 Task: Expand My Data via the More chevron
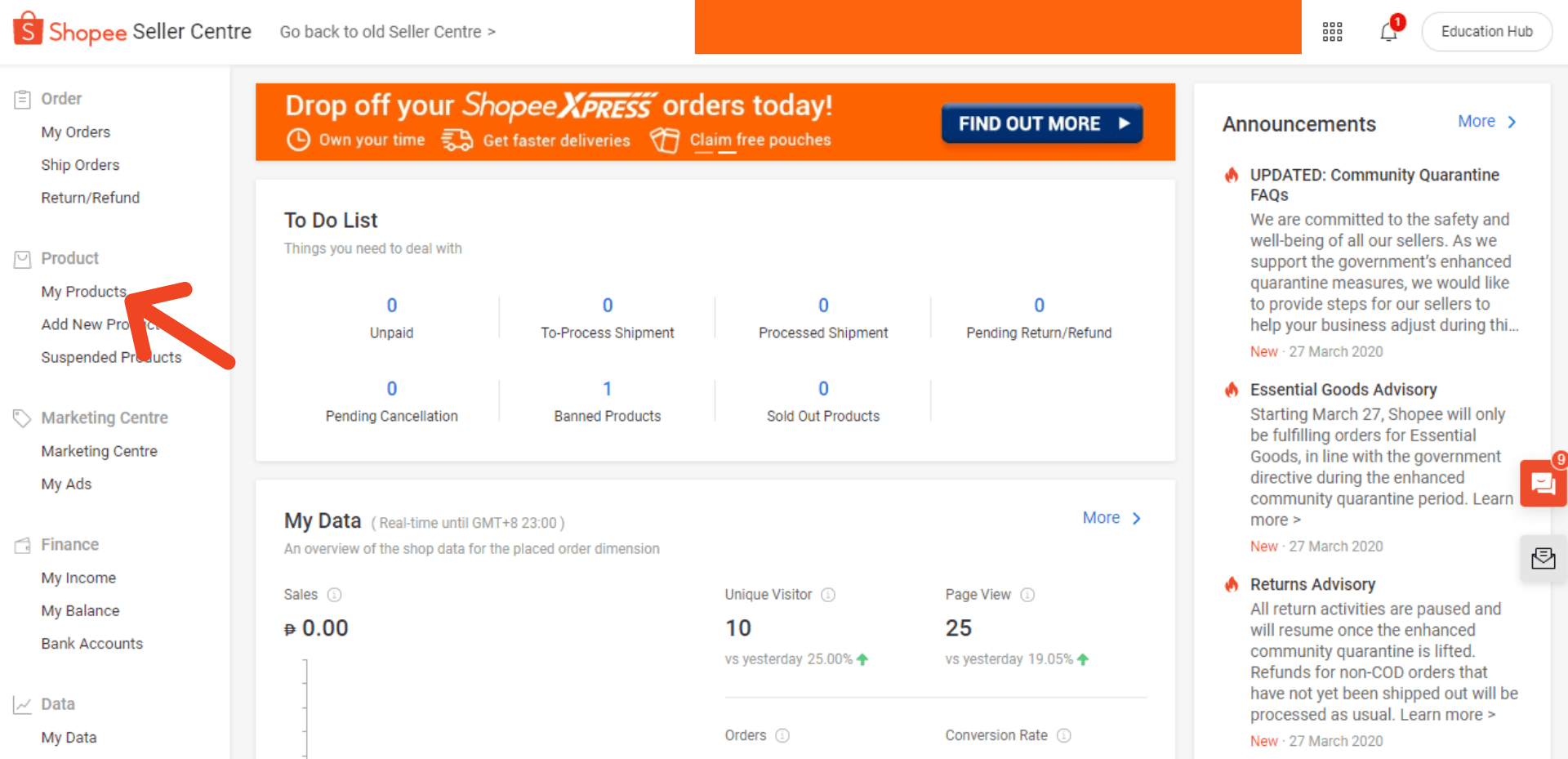pos(1137,518)
